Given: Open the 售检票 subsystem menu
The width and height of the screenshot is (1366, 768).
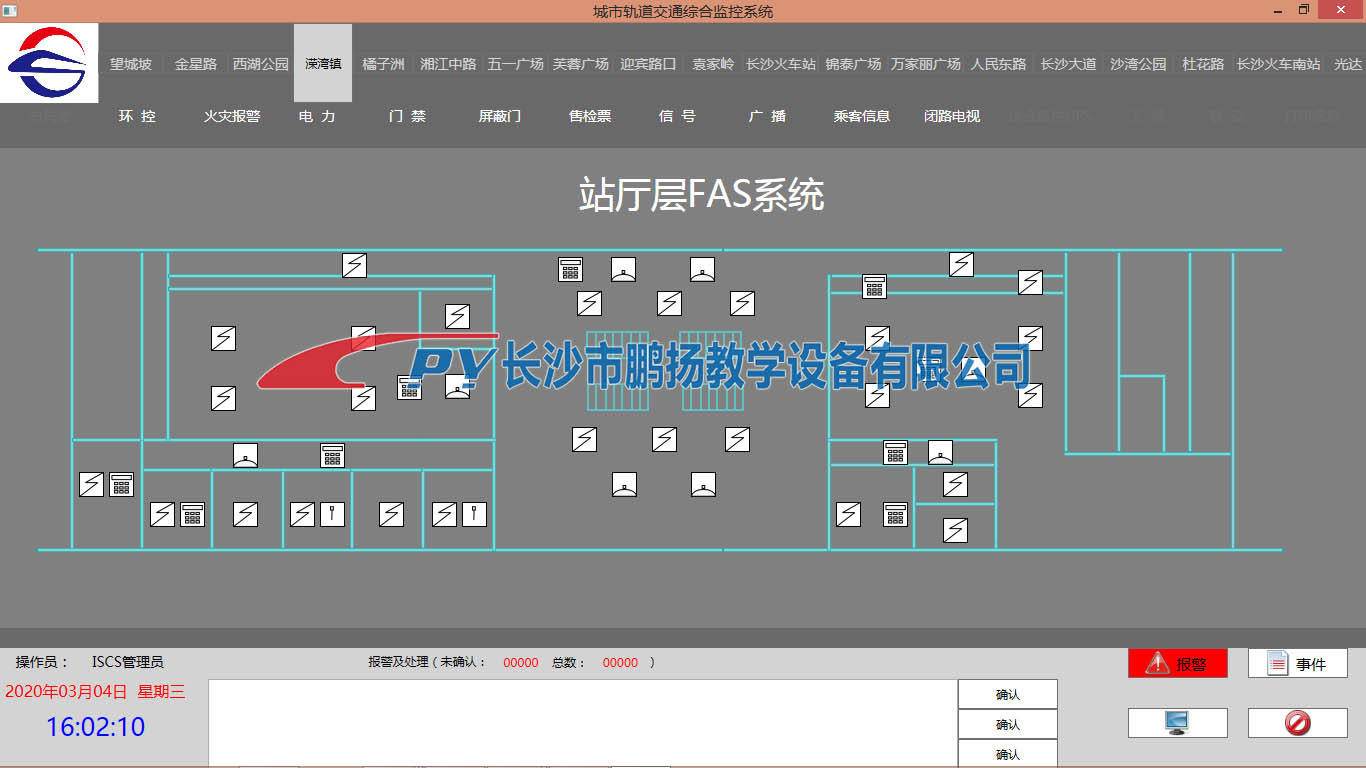Looking at the screenshot, I should [590, 116].
